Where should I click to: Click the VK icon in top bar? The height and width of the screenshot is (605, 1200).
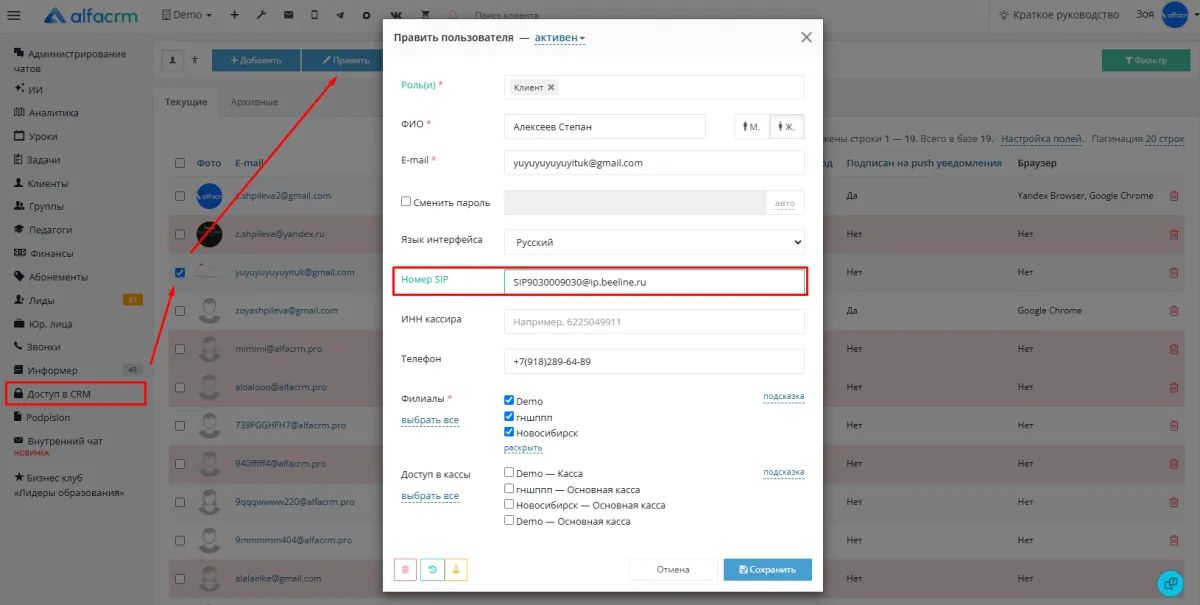[x=394, y=15]
